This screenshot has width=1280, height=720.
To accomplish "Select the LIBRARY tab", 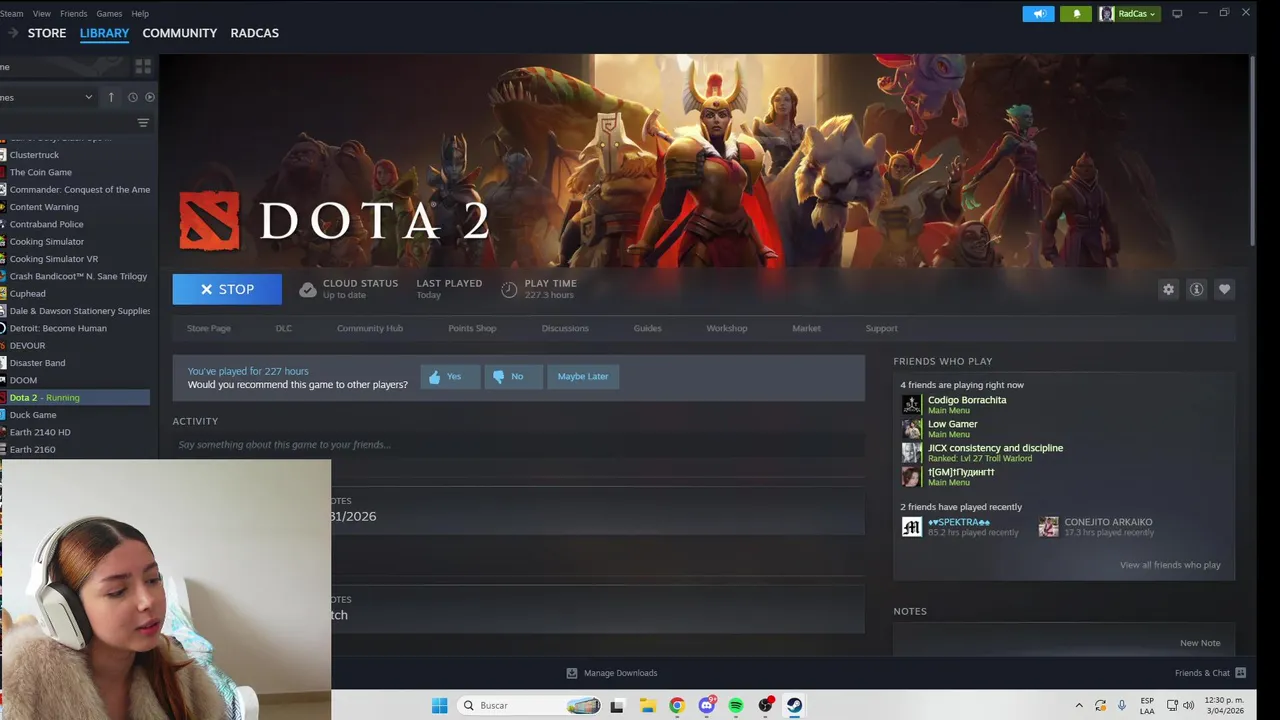I will pos(104,33).
